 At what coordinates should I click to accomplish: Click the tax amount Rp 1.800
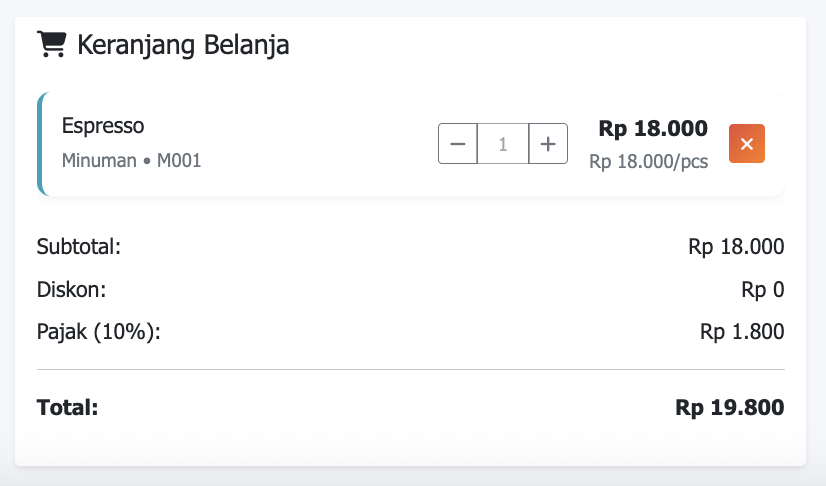tap(742, 332)
